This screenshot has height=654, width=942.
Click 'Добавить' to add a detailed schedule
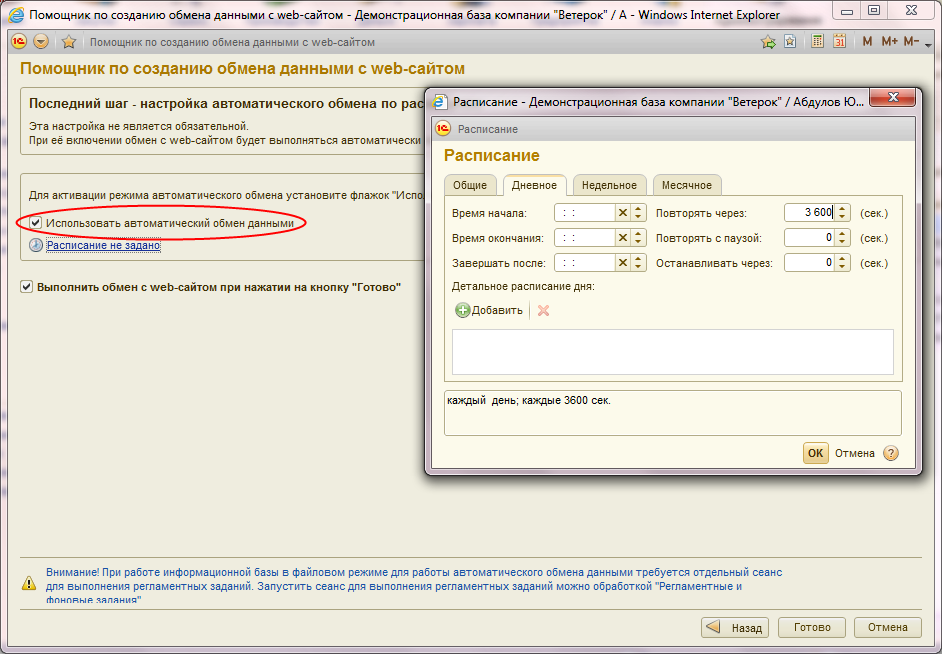click(489, 310)
